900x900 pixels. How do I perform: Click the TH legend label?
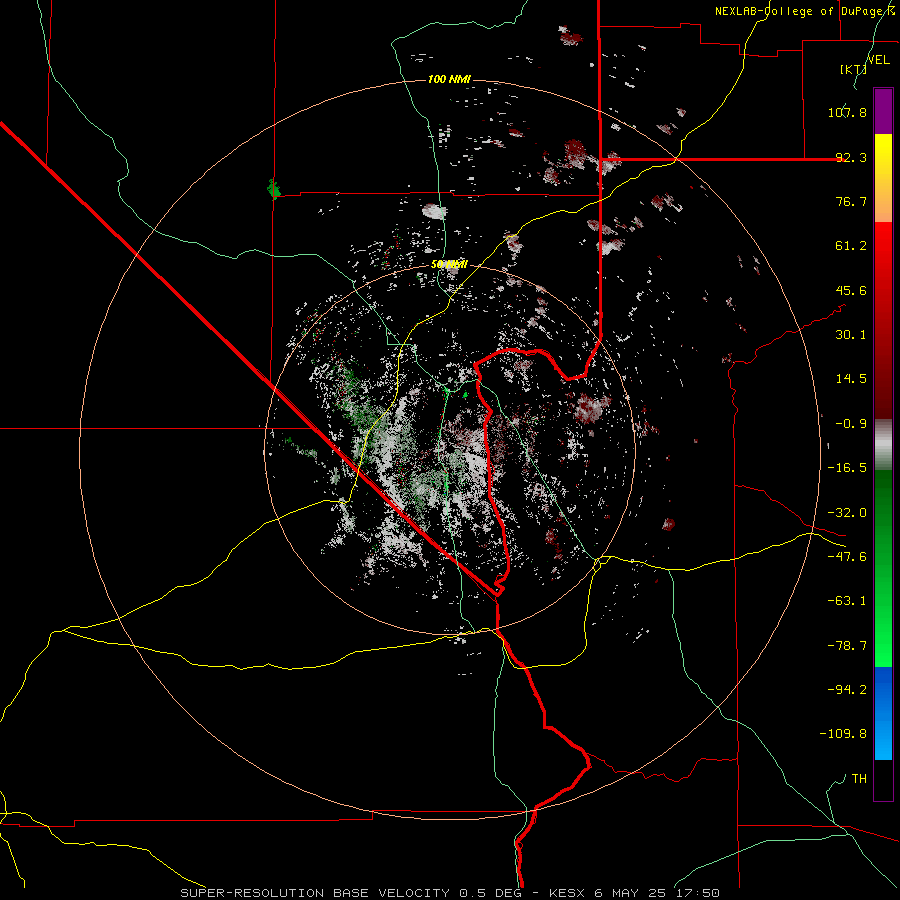[859, 778]
